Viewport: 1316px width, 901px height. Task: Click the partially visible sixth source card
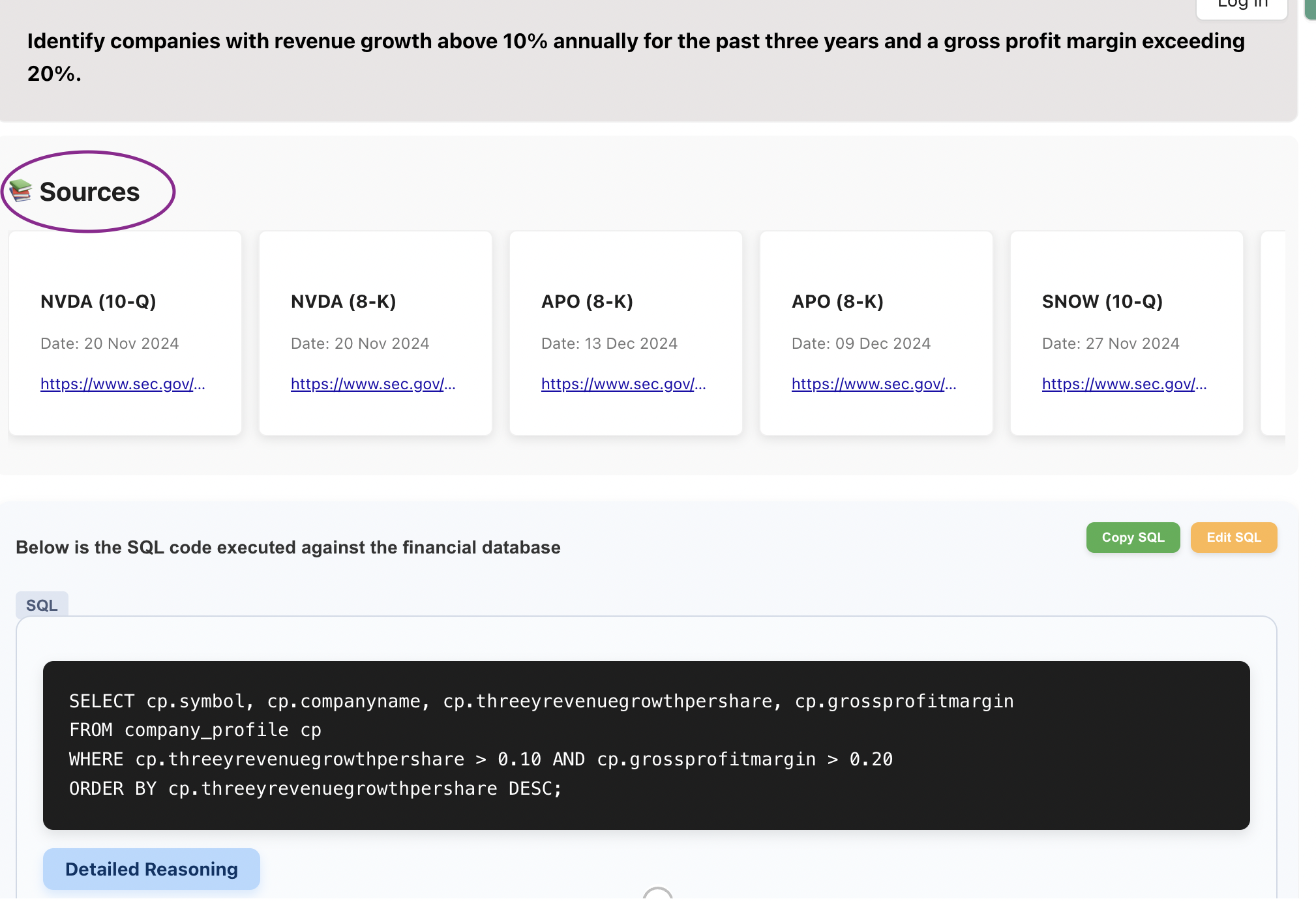tap(1273, 333)
